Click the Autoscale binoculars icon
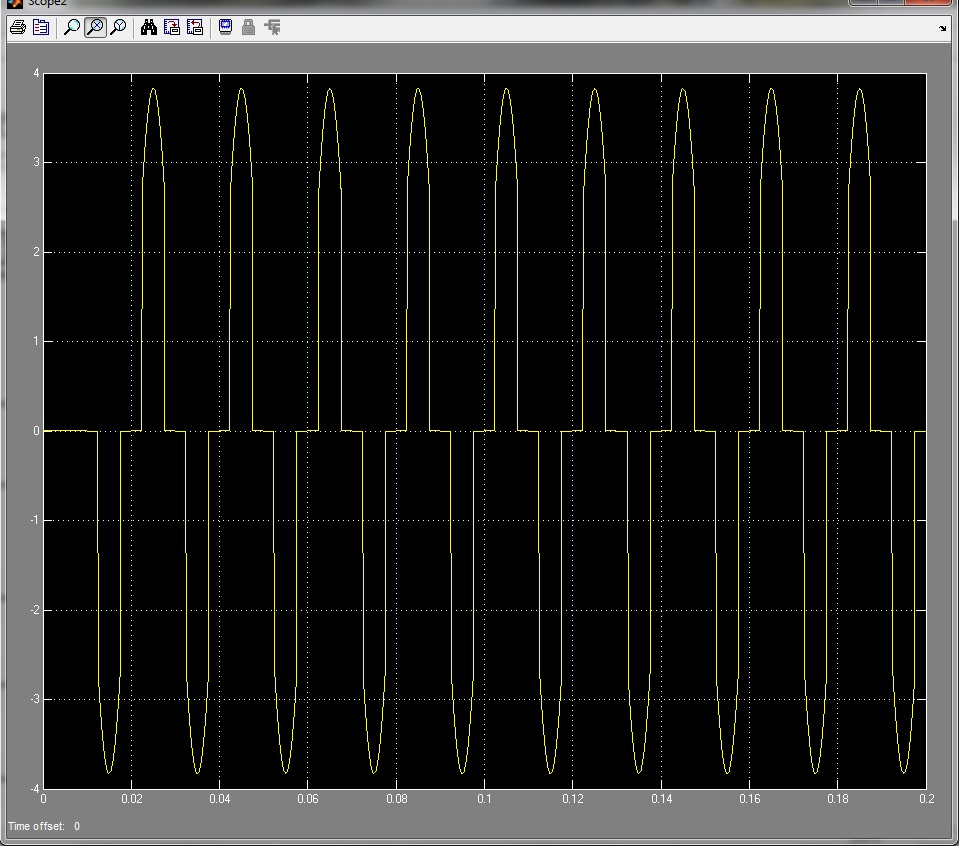This screenshot has height=846, width=959. [x=149, y=28]
